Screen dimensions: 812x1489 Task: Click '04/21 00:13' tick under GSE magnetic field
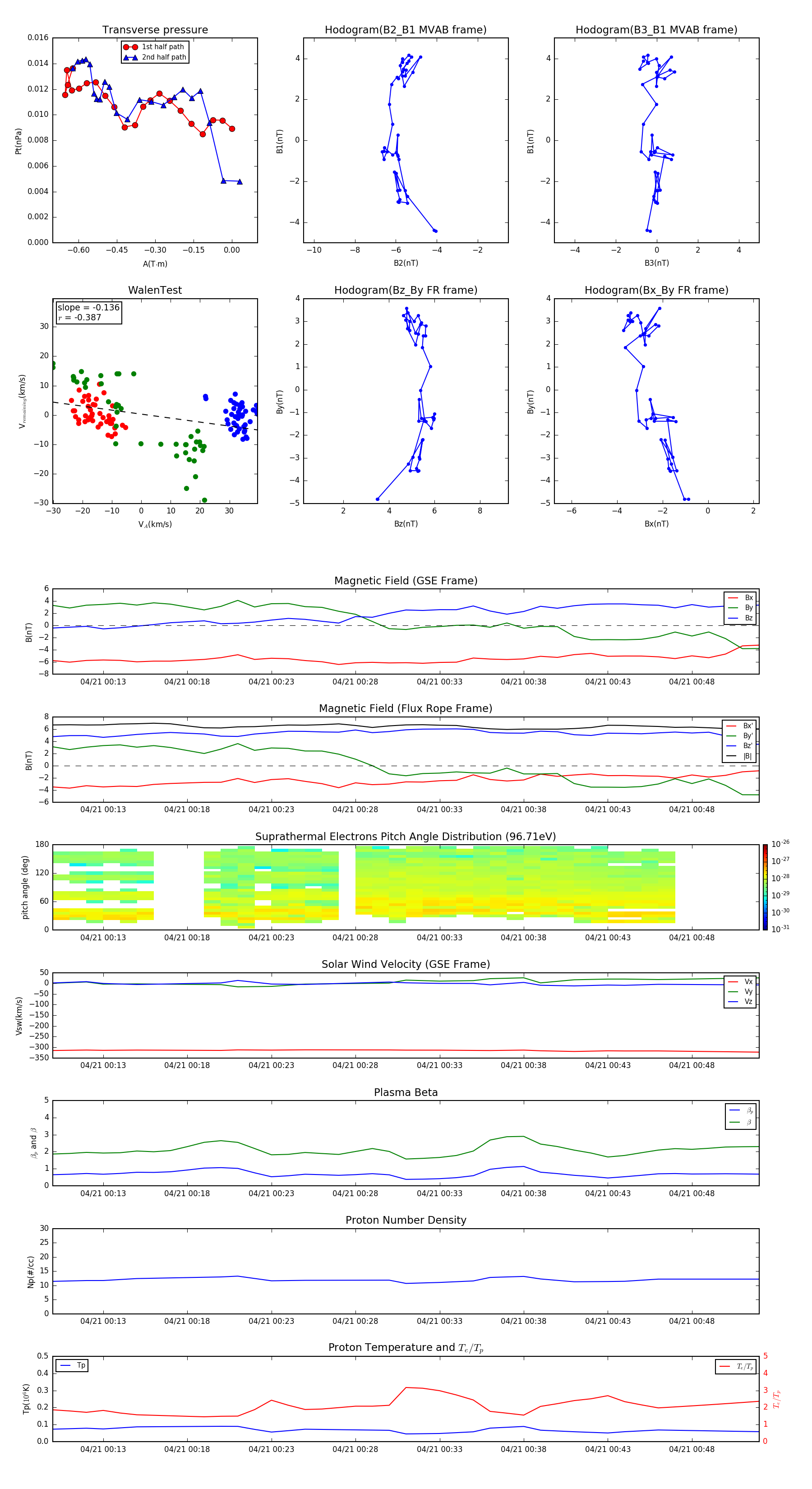pyautogui.click(x=103, y=682)
